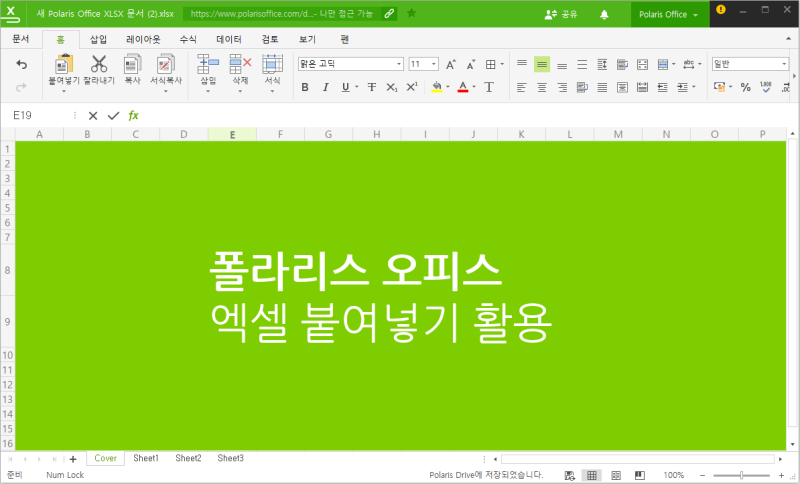800x484 pixels.
Task: Apply subscript formatting
Action: [391, 87]
